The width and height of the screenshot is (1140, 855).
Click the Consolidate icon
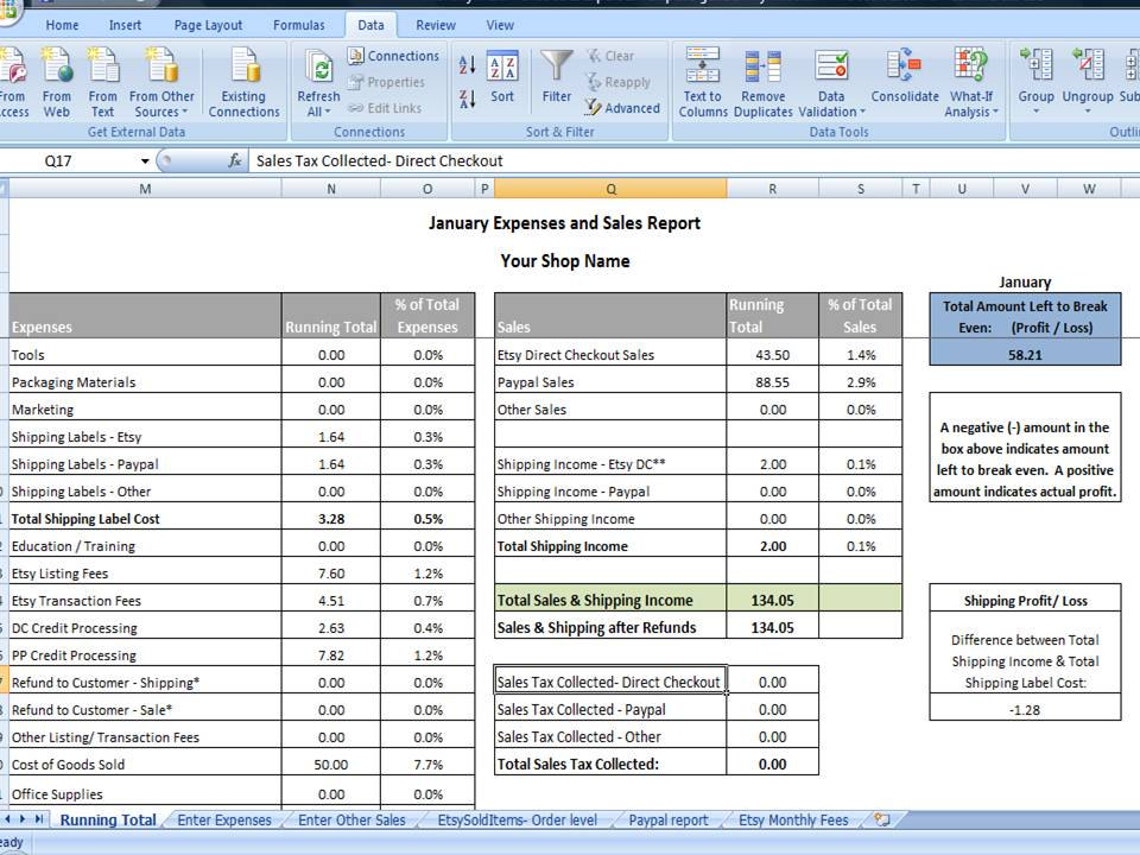click(903, 80)
